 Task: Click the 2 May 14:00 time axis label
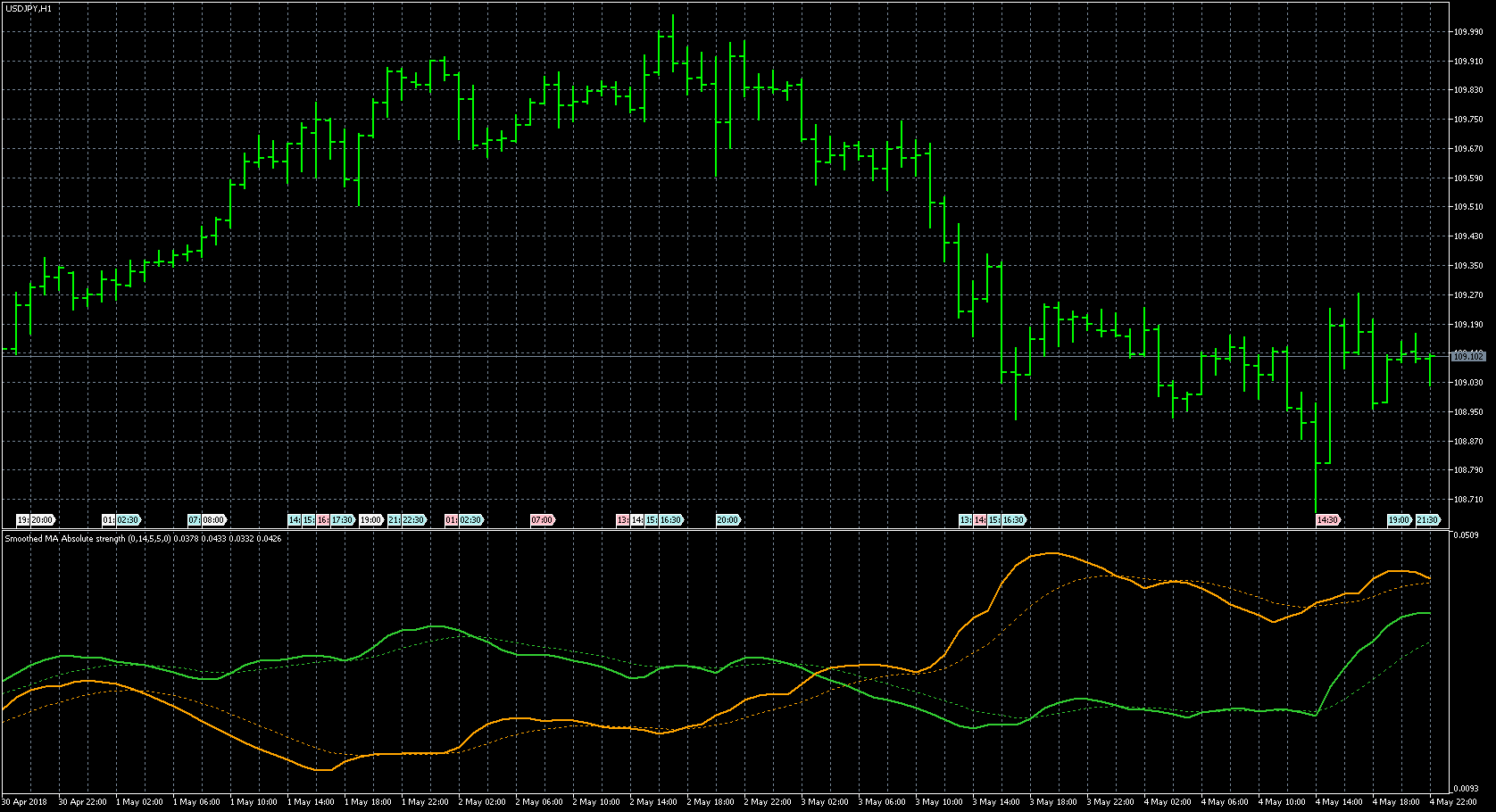[656, 802]
